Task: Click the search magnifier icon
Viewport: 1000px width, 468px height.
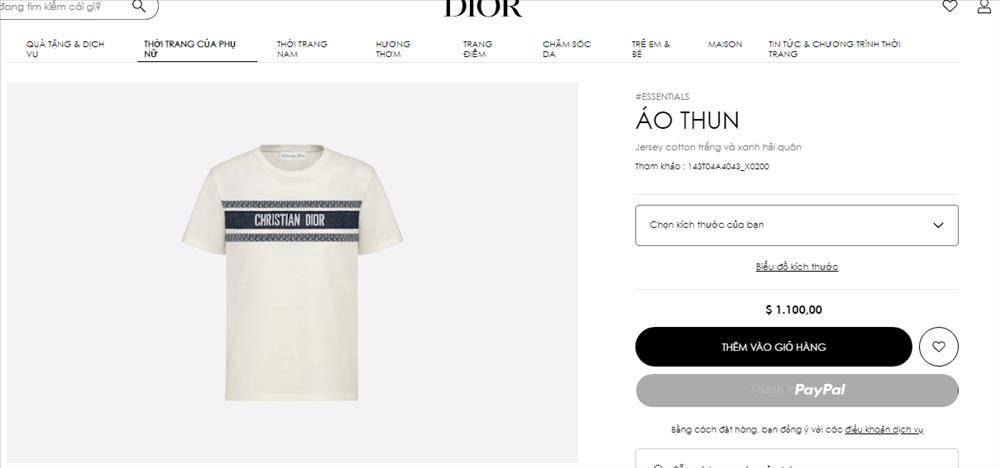Action: (x=138, y=6)
